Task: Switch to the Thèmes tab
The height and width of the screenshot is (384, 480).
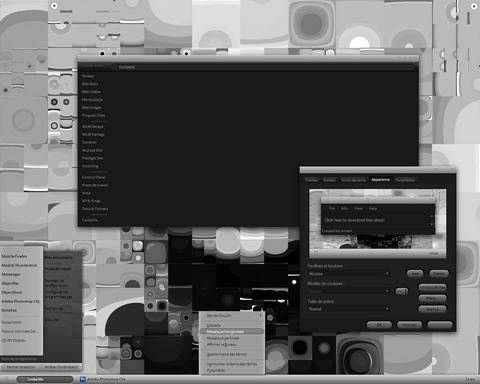Action: click(x=311, y=180)
